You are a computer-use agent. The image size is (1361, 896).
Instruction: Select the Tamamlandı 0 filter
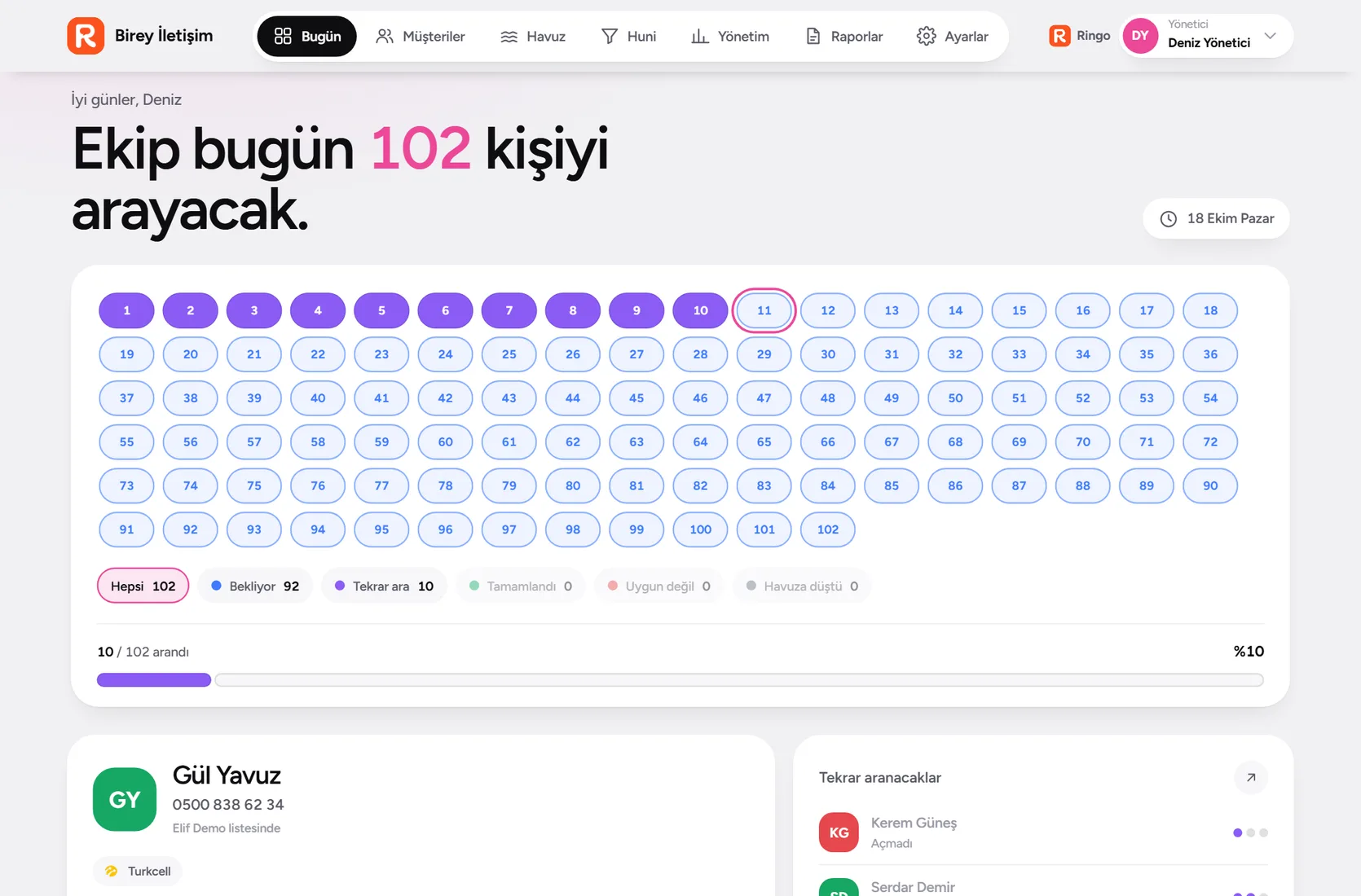[x=521, y=586]
